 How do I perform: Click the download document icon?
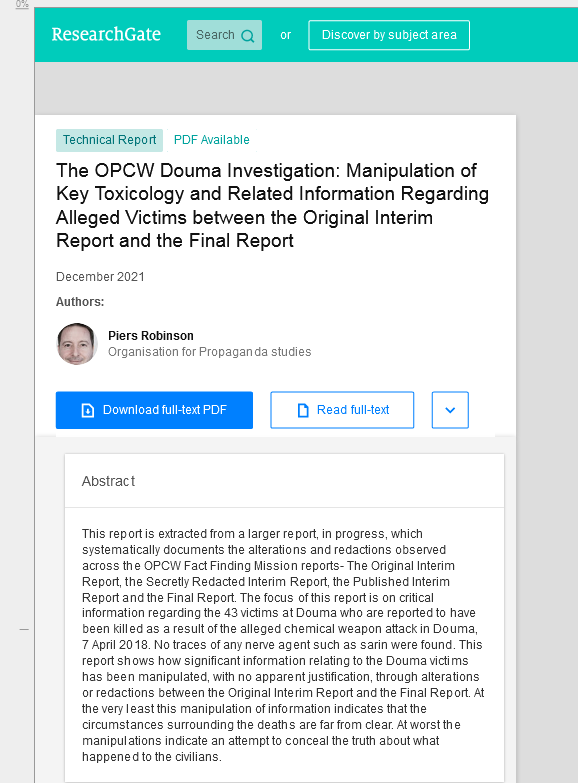pyautogui.click(x=87, y=410)
